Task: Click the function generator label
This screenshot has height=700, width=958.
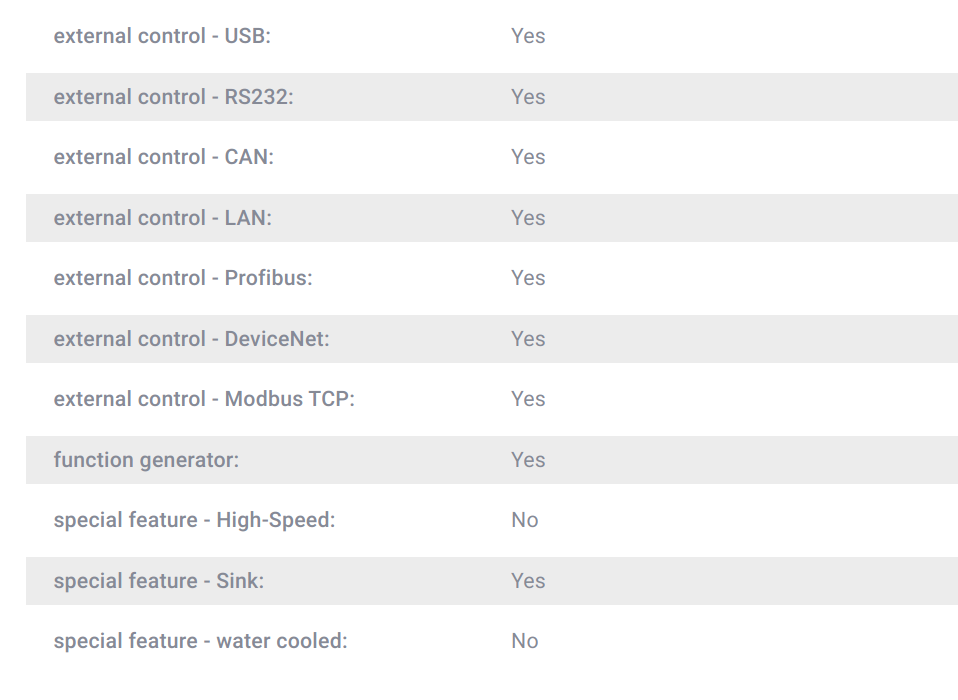Action: coord(146,460)
